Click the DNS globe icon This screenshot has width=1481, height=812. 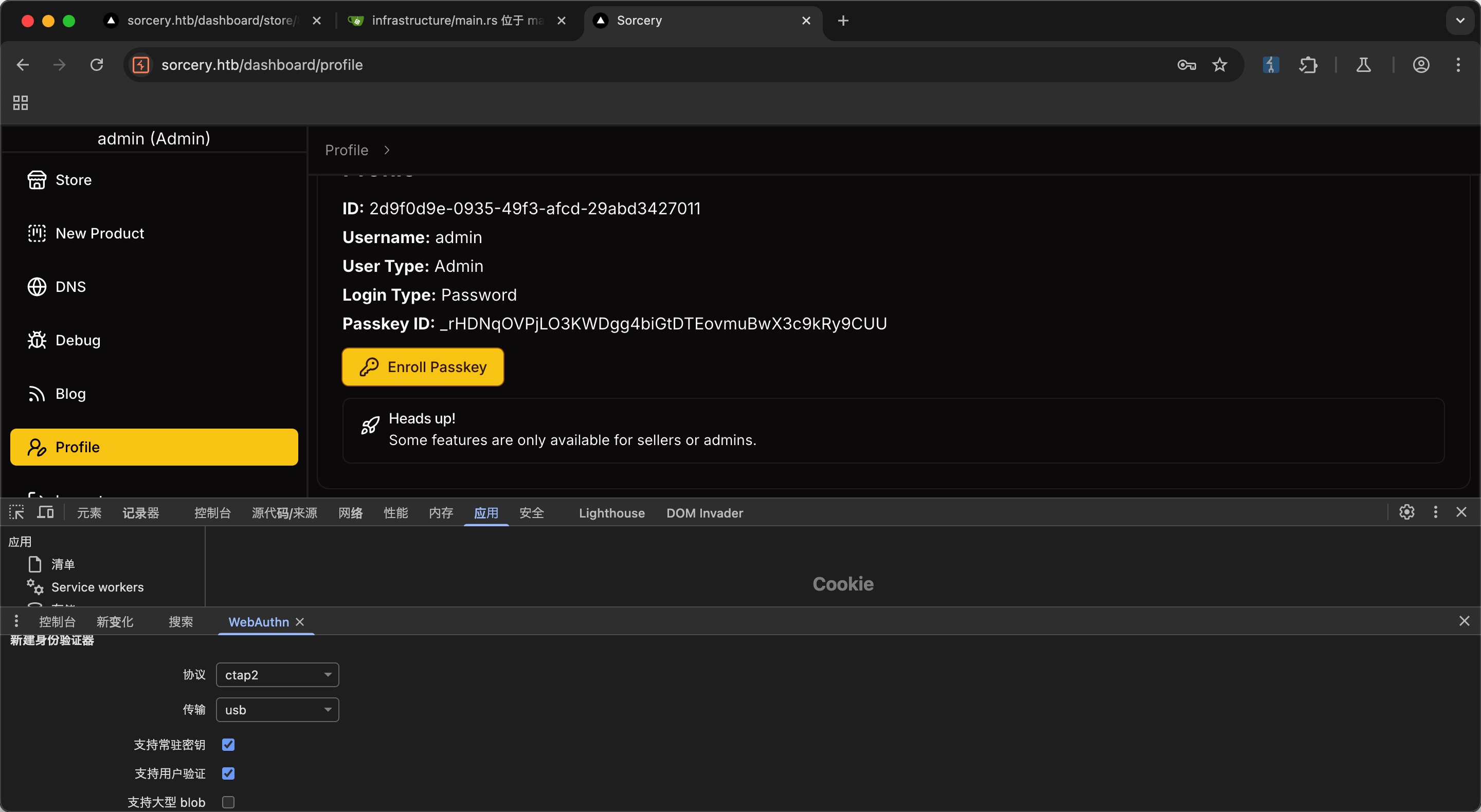37,287
